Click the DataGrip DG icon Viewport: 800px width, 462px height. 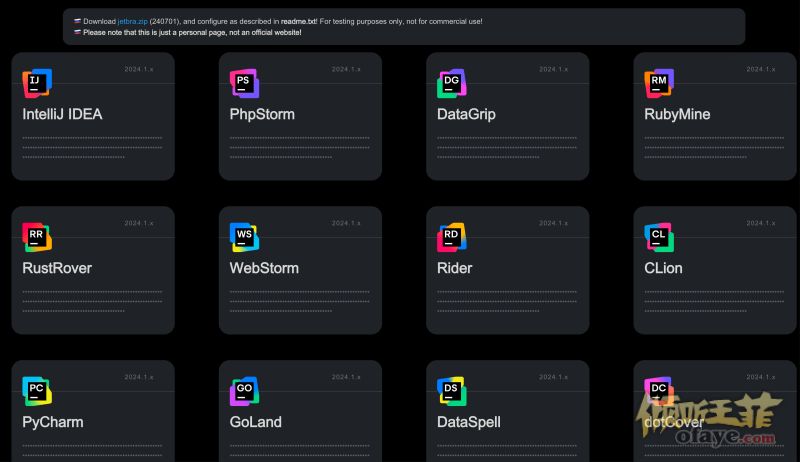pos(452,84)
